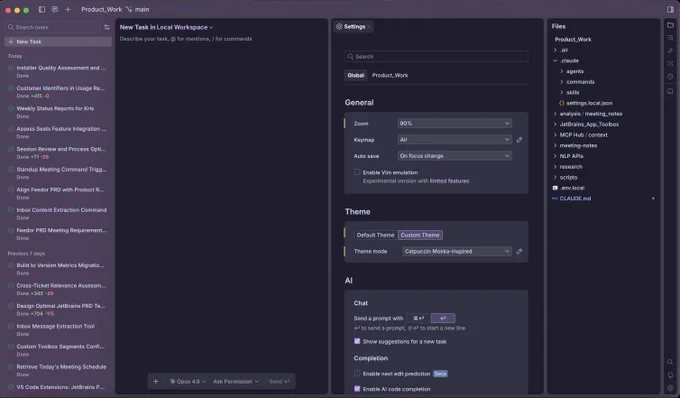Click the main branch icon
This screenshot has width=680, height=398.
point(129,9)
